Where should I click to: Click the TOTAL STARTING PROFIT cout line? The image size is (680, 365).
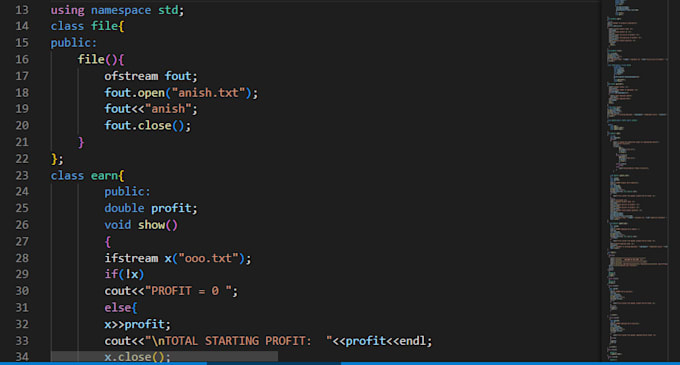click(x=268, y=341)
